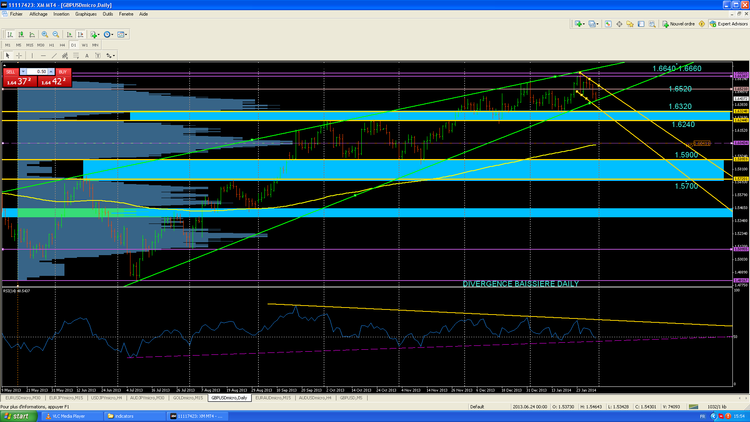
Task: Select the D1 daily timeframe
Action: pyautogui.click(x=73, y=45)
